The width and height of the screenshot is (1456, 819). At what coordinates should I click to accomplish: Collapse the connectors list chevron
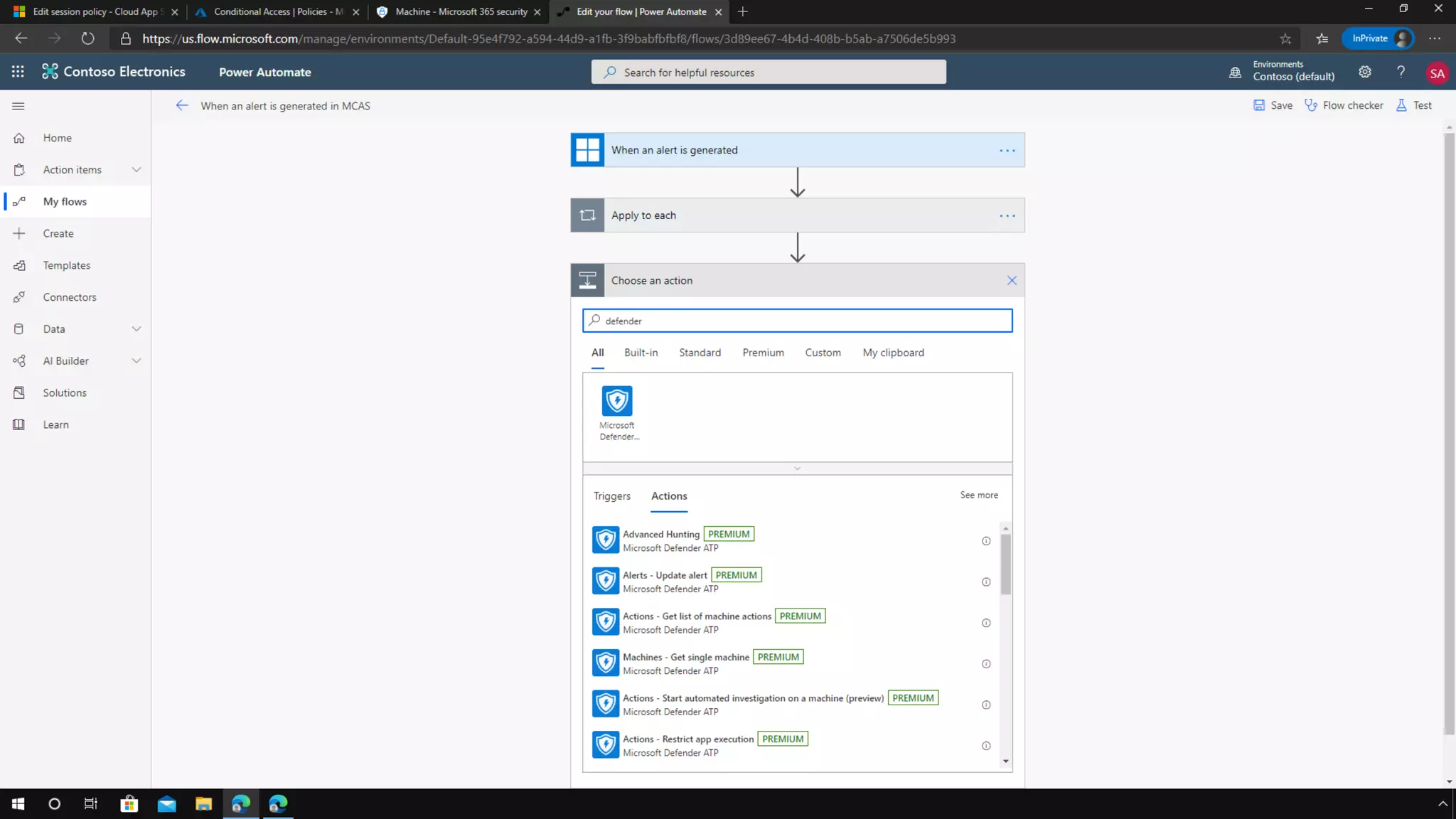pyautogui.click(x=797, y=469)
